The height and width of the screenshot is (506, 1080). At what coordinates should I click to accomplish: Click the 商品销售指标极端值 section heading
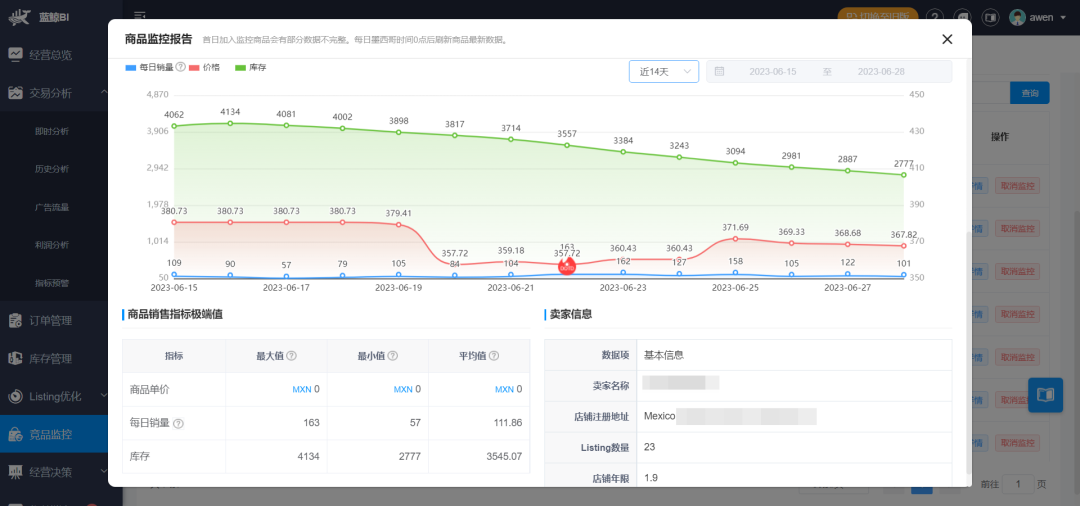175,314
